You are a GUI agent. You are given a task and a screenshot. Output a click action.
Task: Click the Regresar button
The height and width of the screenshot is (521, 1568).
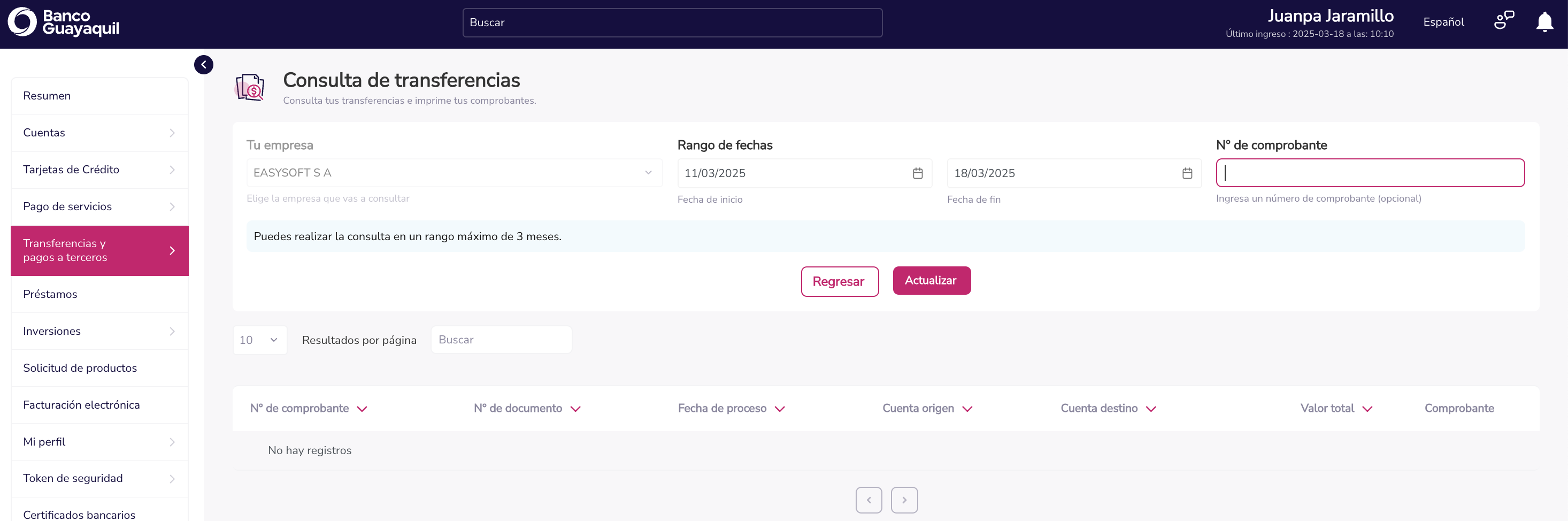(839, 281)
